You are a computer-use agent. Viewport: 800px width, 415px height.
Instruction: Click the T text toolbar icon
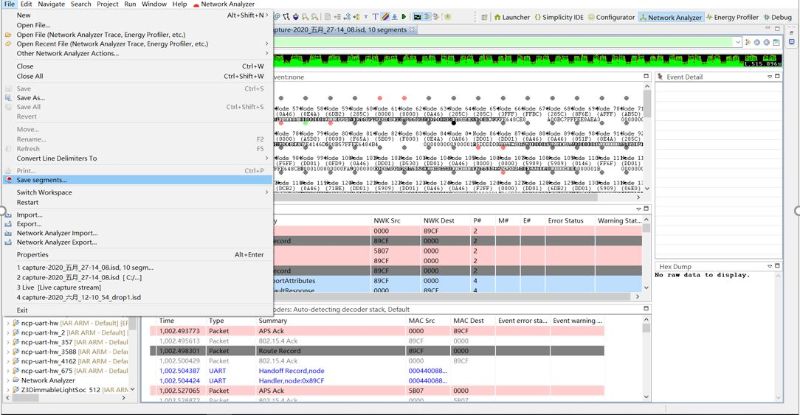click(x=376, y=17)
